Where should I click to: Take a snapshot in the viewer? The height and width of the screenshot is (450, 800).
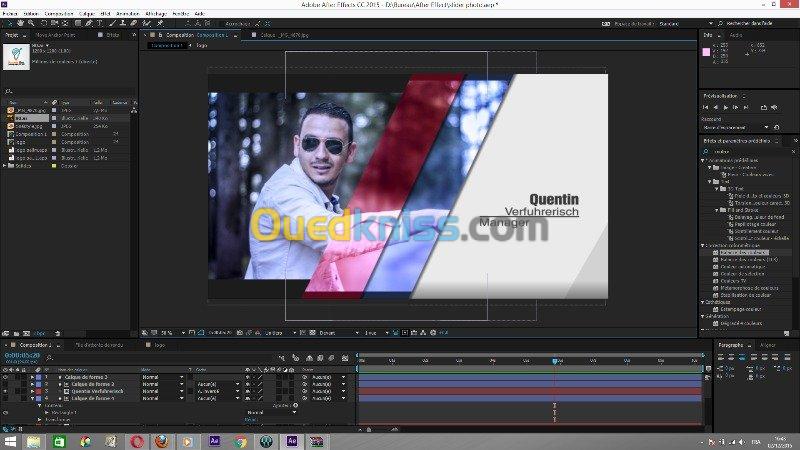(240, 333)
